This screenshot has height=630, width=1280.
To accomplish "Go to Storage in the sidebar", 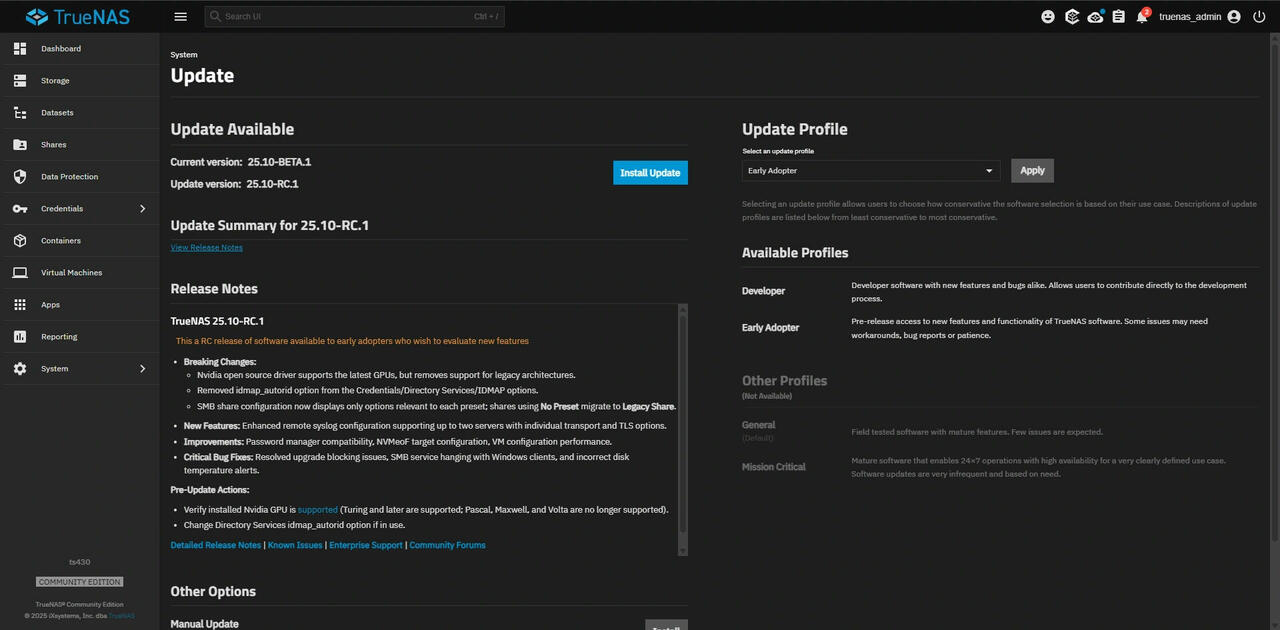I will coord(55,81).
